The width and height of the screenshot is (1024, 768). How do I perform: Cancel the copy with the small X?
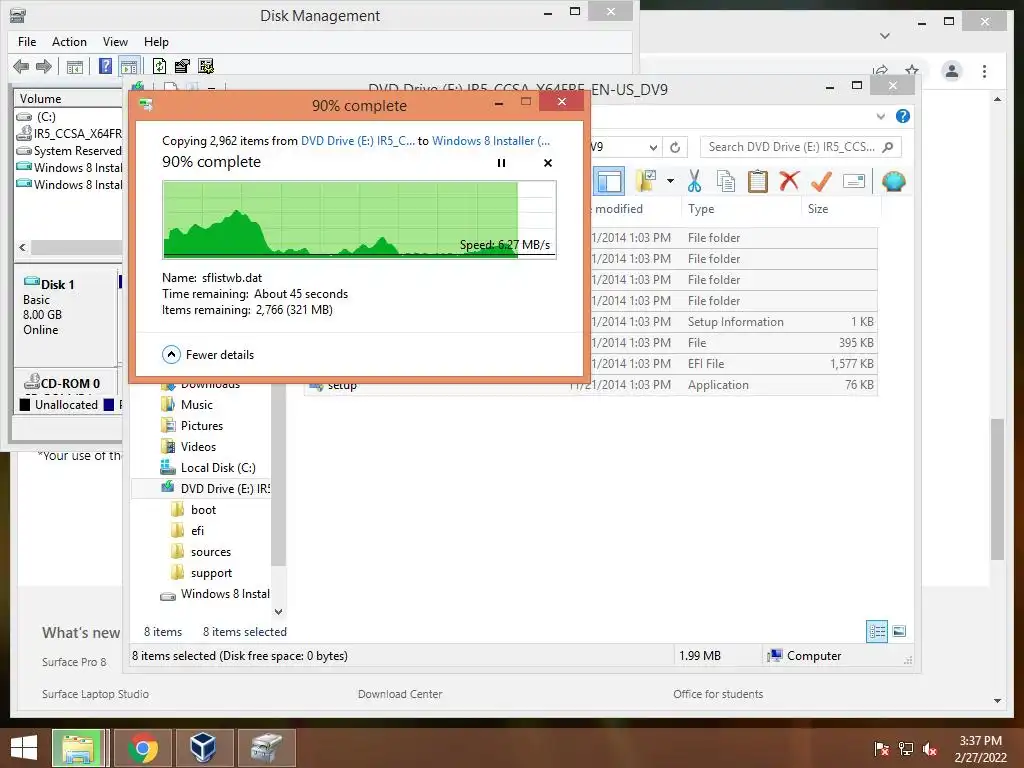coord(548,163)
